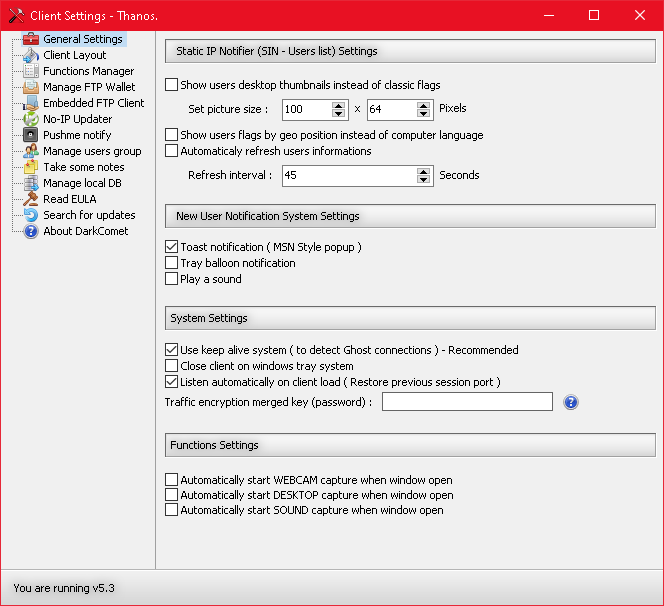The image size is (664, 606).
Task: Open Functions Manager via its sidebar icon
Action: [31, 71]
